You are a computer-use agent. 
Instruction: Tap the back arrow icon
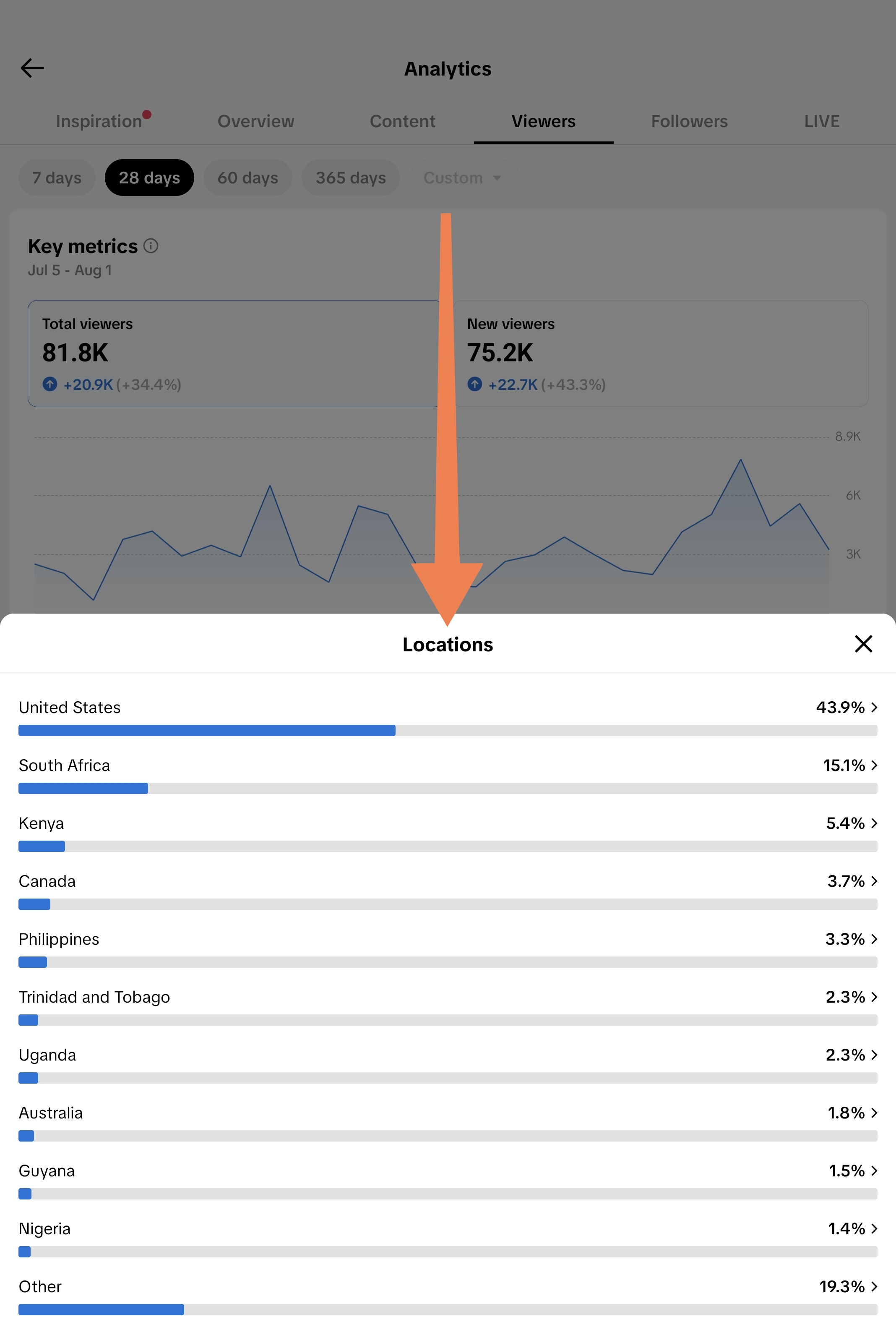[32, 68]
